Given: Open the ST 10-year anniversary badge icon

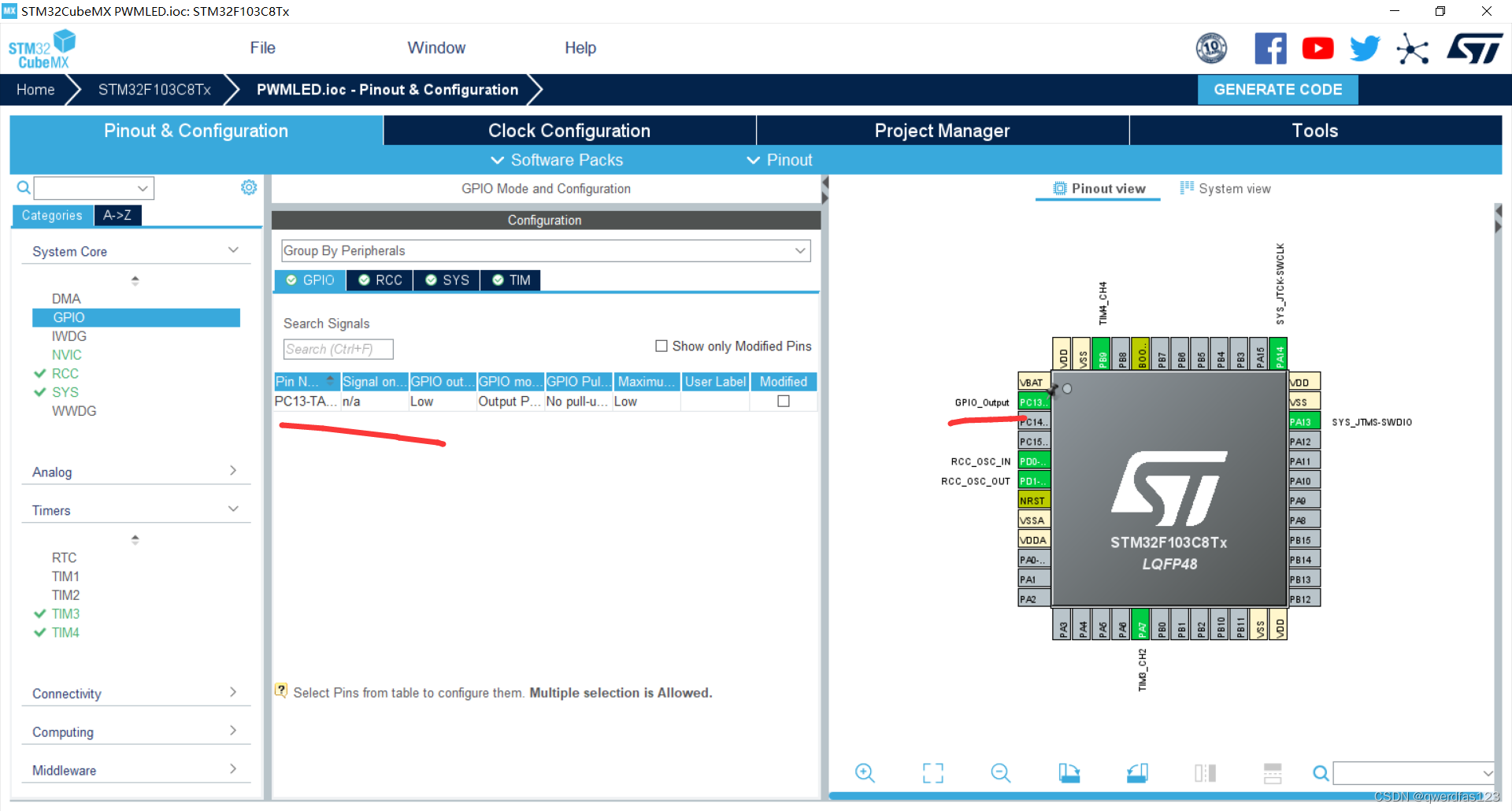Looking at the screenshot, I should (x=1211, y=49).
